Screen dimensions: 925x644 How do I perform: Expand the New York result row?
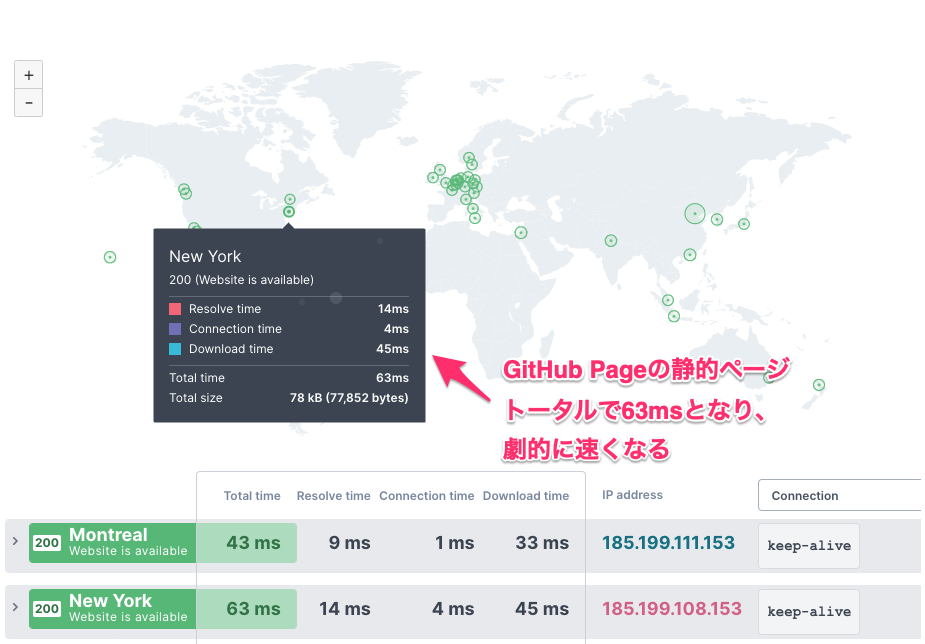click(x=15, y=607)
